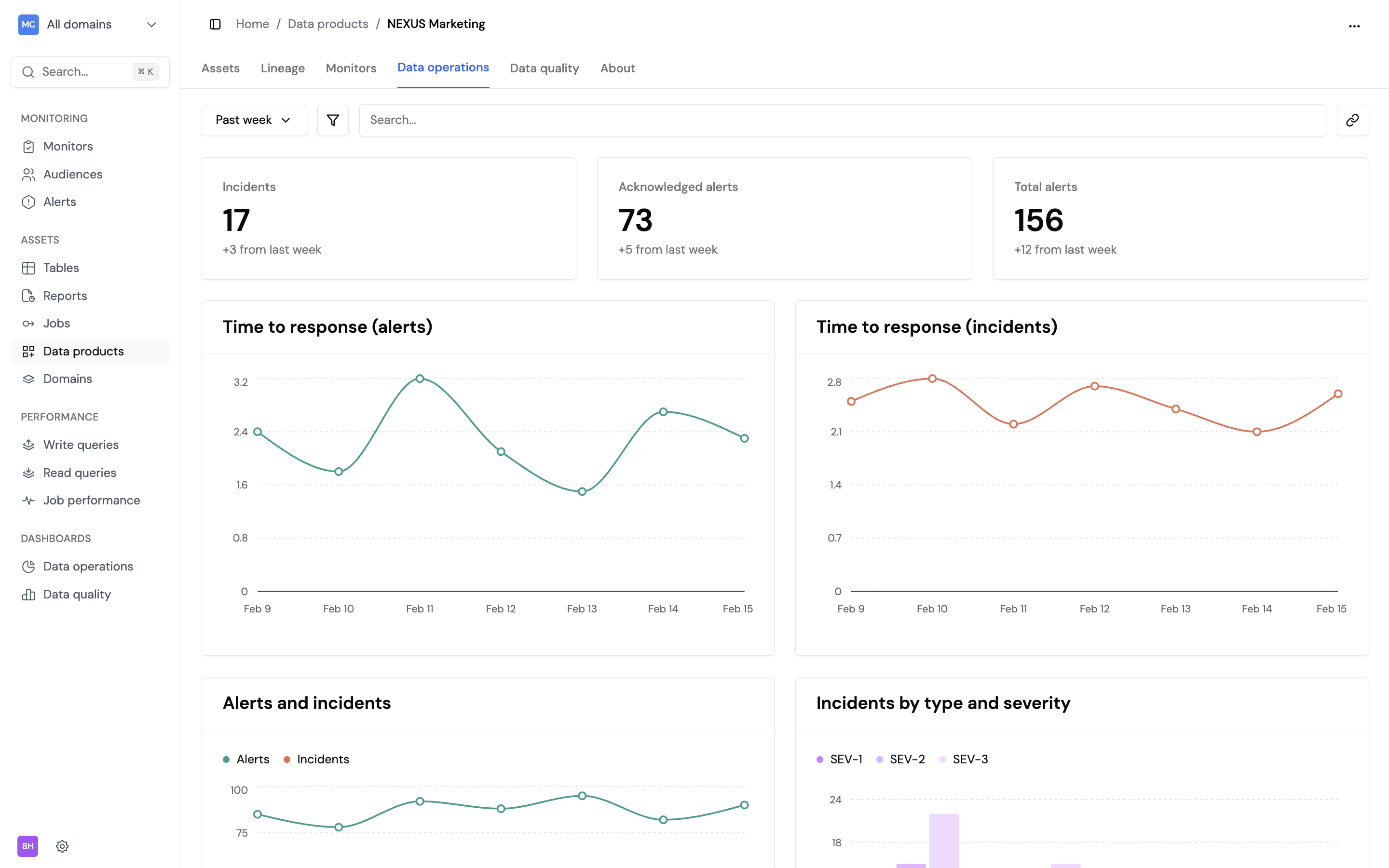Screen dimensions: 1389x868
Task: Select the Tables asset icon
Action: coord(29,268)
